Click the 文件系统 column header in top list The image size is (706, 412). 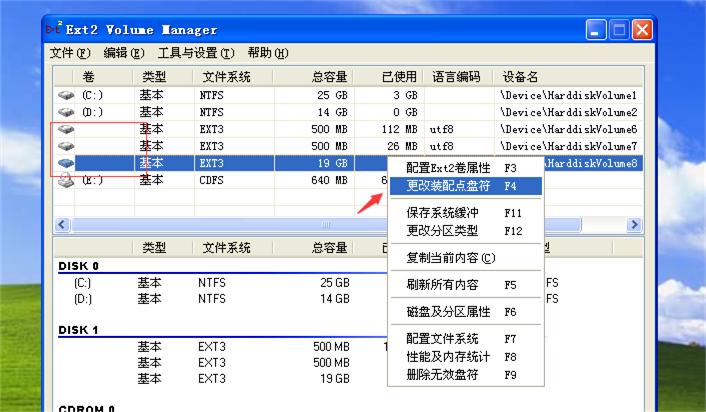[226, 77]
